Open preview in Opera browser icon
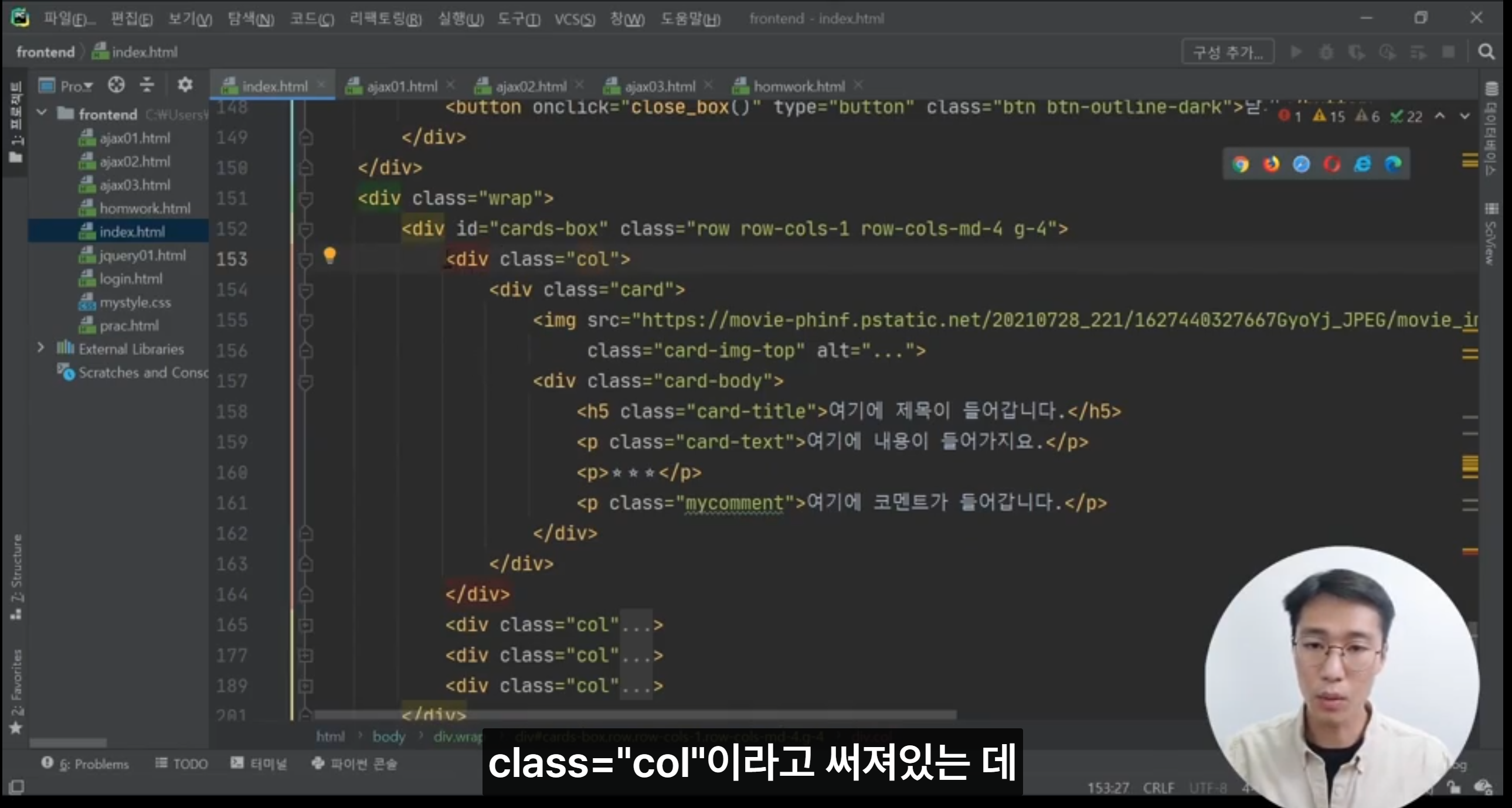 click(1332, 163)
